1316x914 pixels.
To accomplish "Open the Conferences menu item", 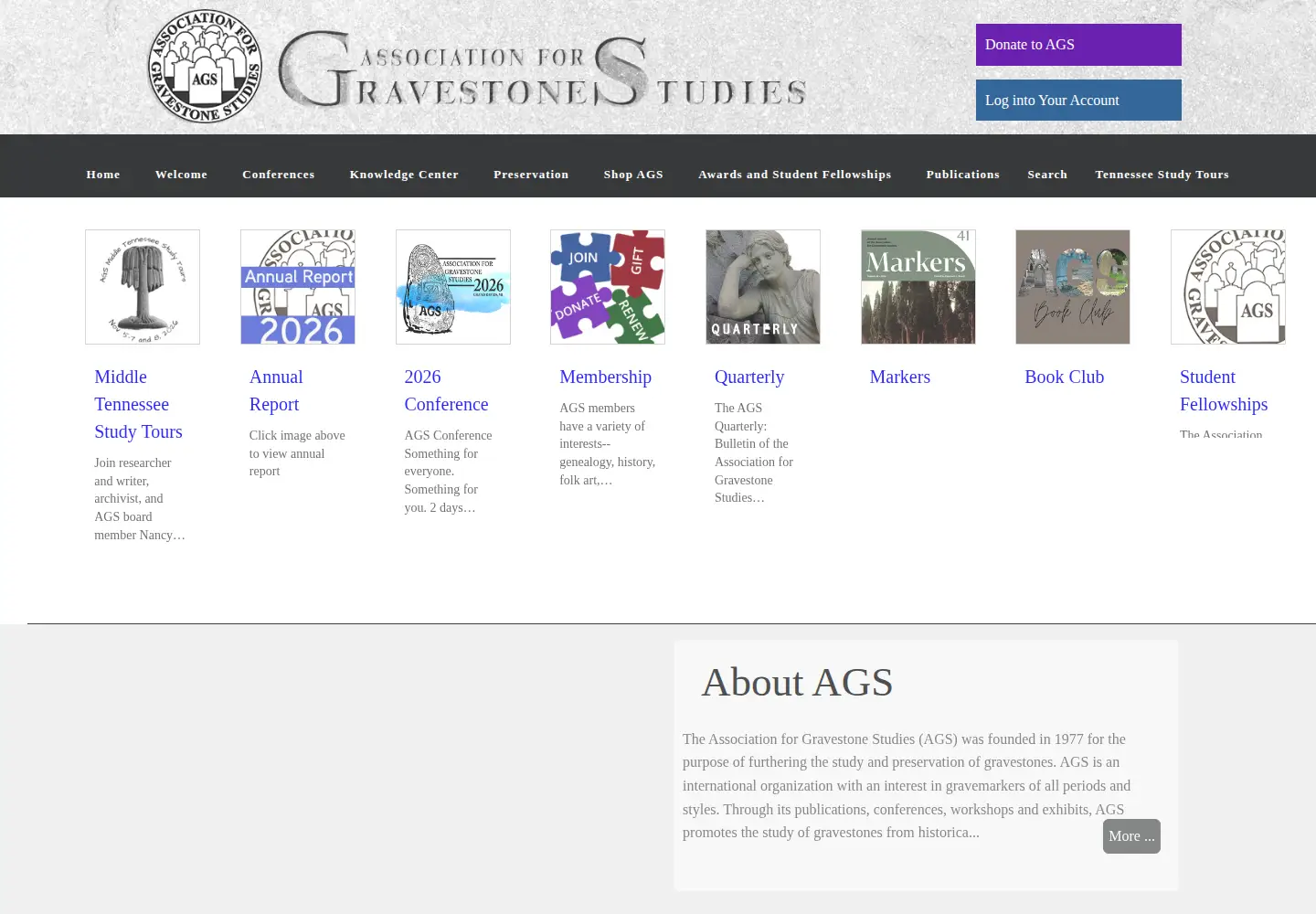I will pos(279,175).
